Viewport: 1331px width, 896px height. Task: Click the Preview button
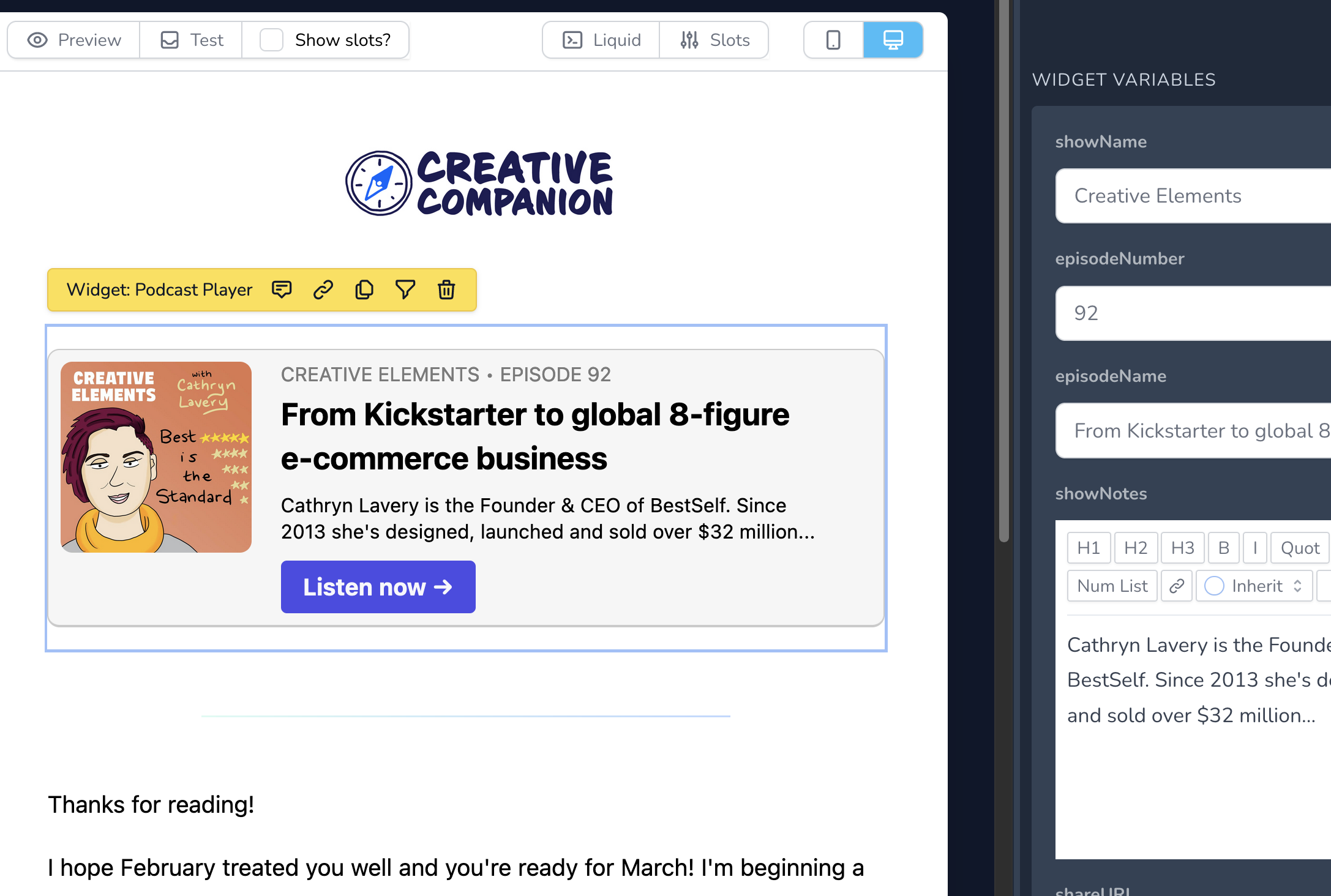(x=74, y=40)
